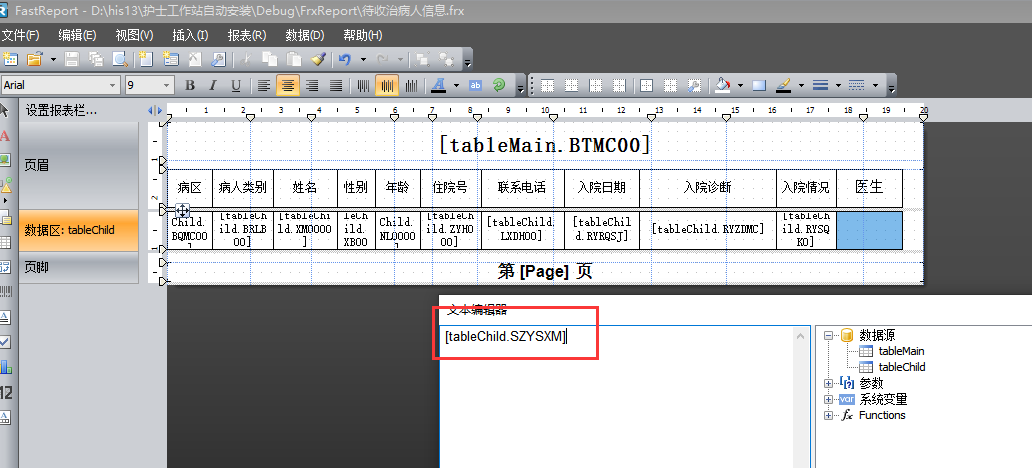
Task: Click the New report icon
Action: (9, 59)
